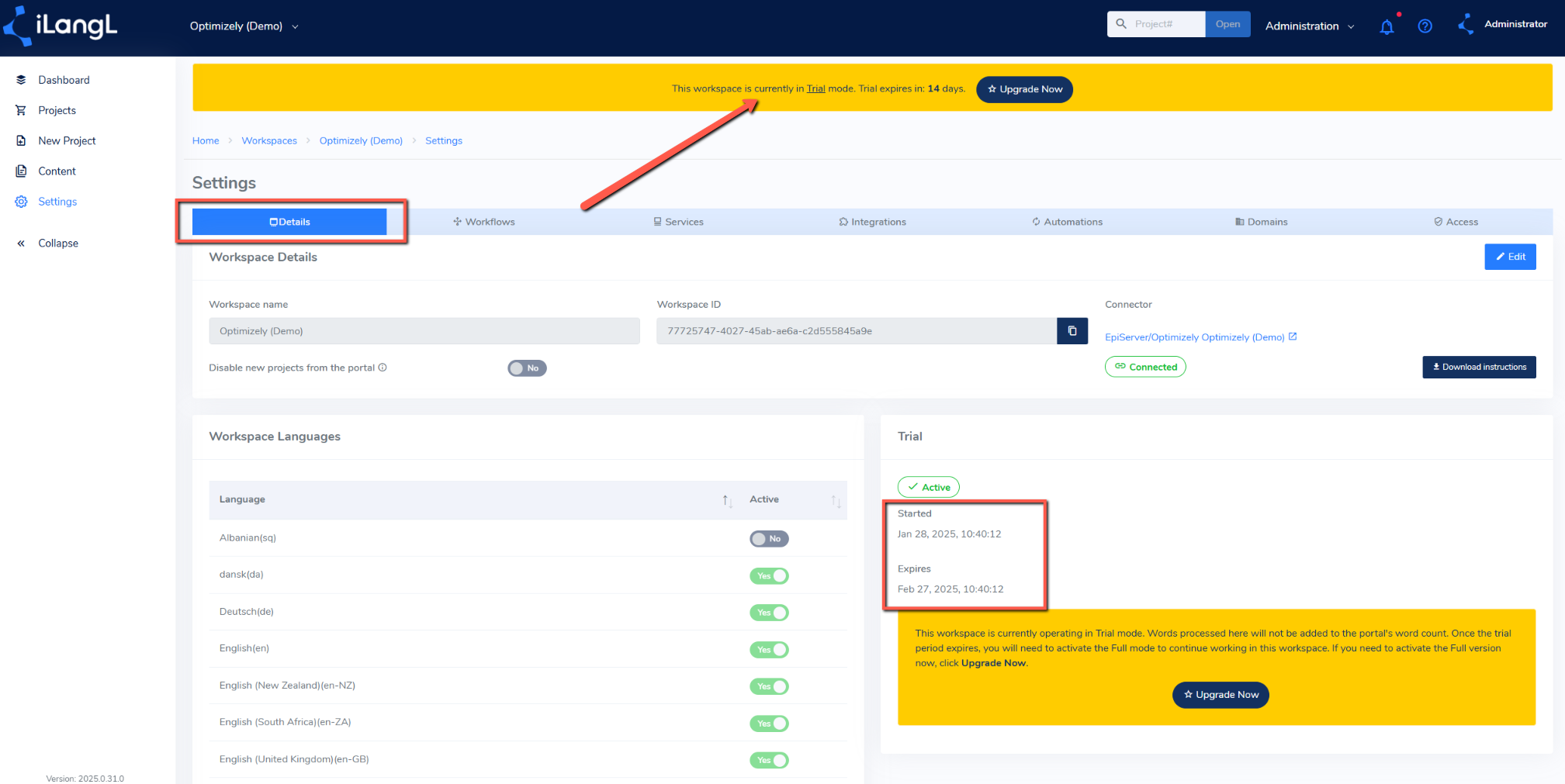The height and width of the screenshot is (784, 1565).
Task: Toggle English(en) language off
Action: (x=769, y=650)
